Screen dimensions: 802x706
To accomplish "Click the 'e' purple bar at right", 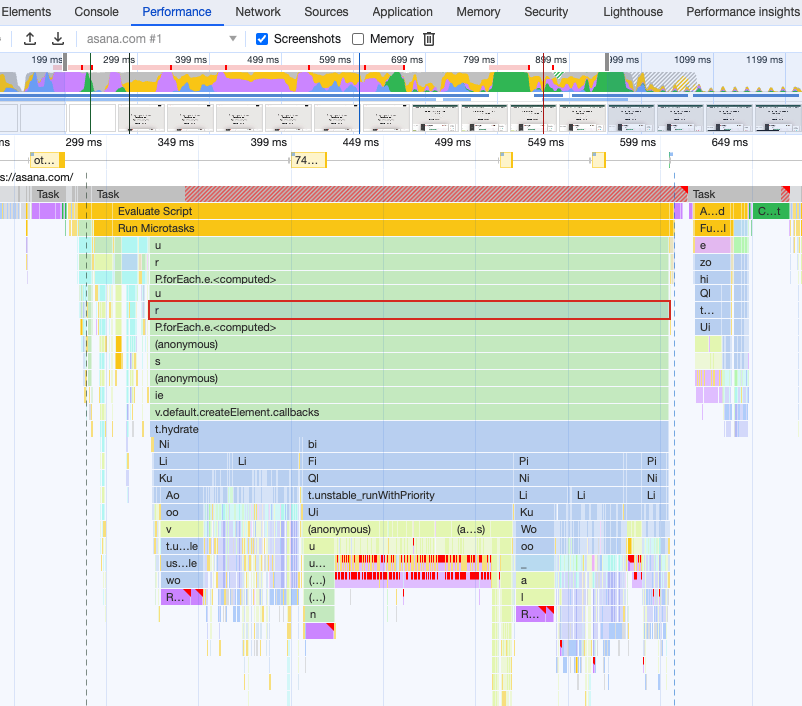I will (x=712, y=246).
